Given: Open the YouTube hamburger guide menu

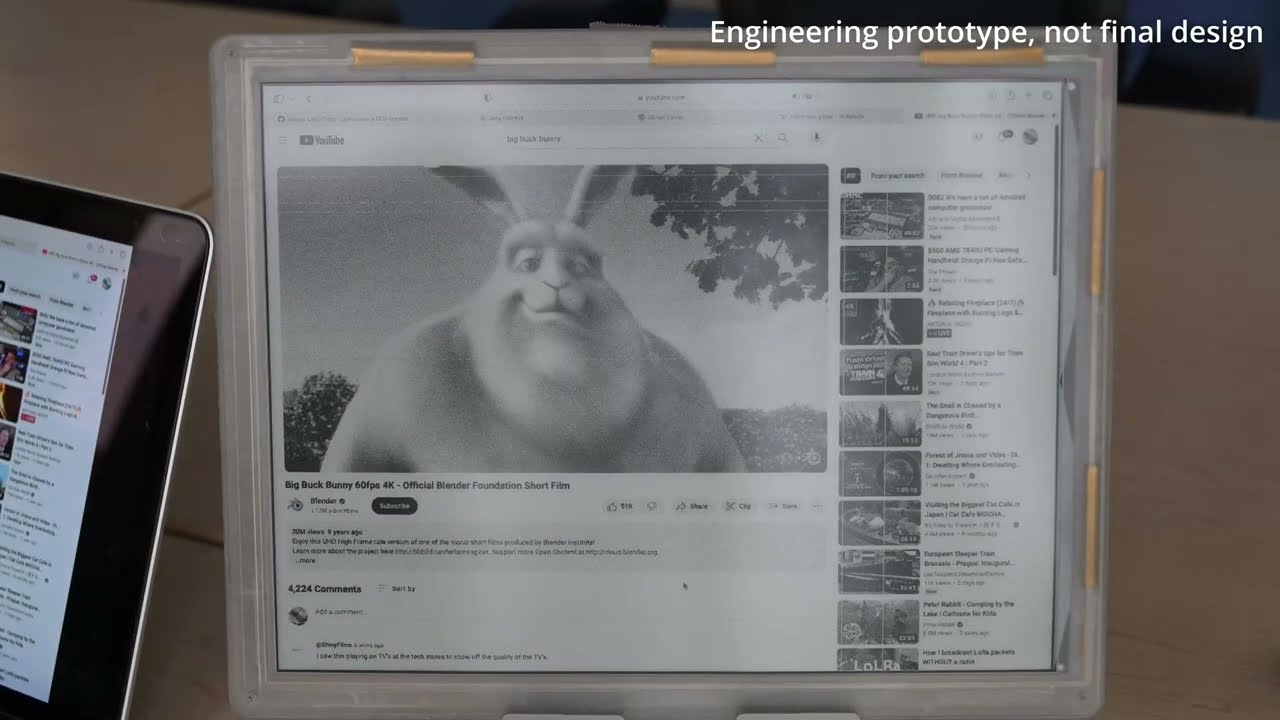Looking at the screenshot, I should [x=282, y=140].
